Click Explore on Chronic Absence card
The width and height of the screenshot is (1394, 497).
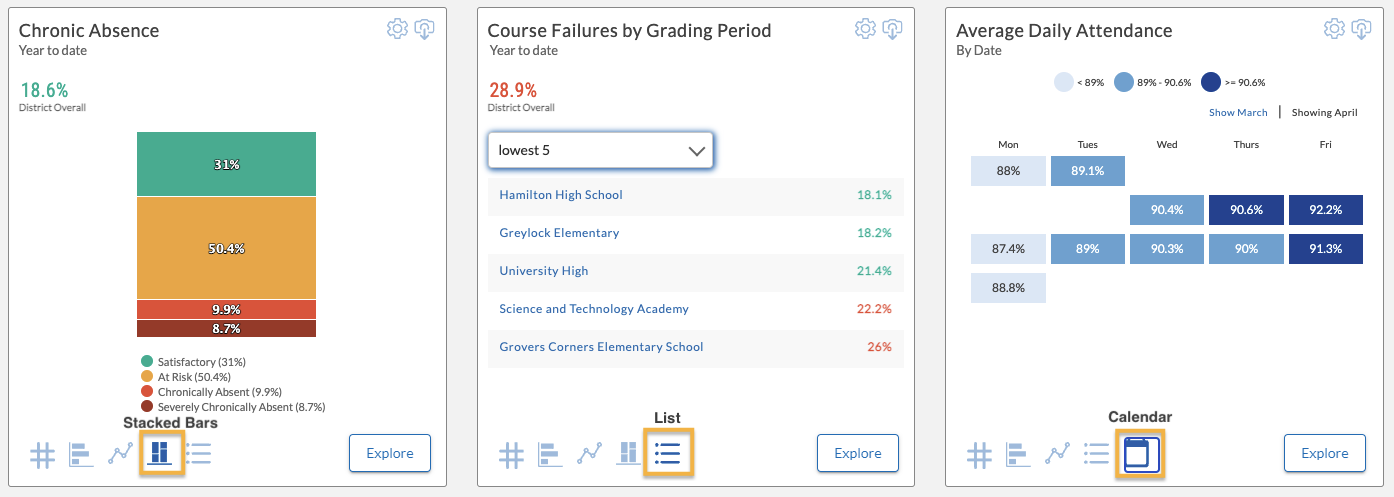pos(390,453)
